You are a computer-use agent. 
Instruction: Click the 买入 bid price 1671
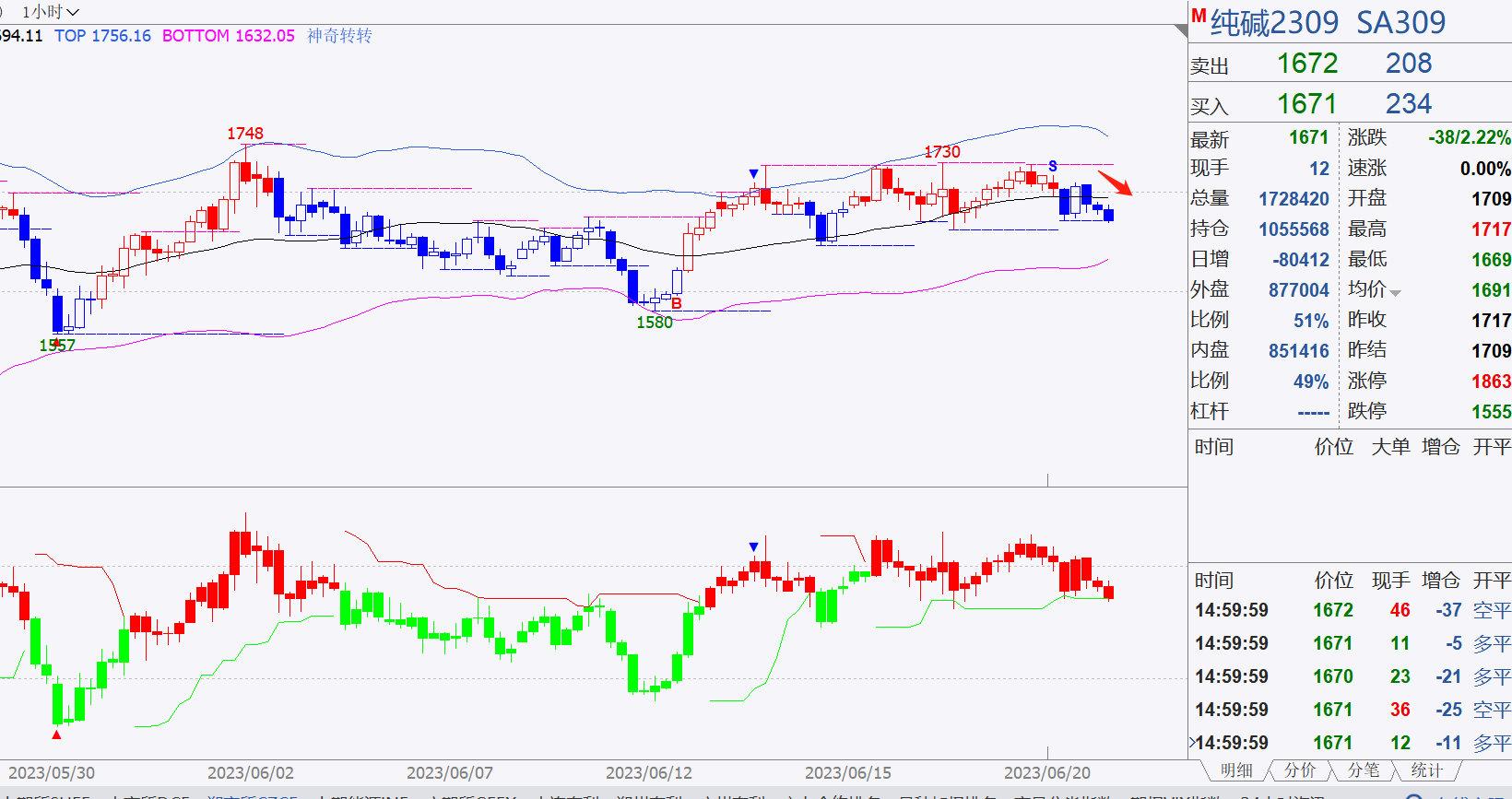coord(1307,104)
